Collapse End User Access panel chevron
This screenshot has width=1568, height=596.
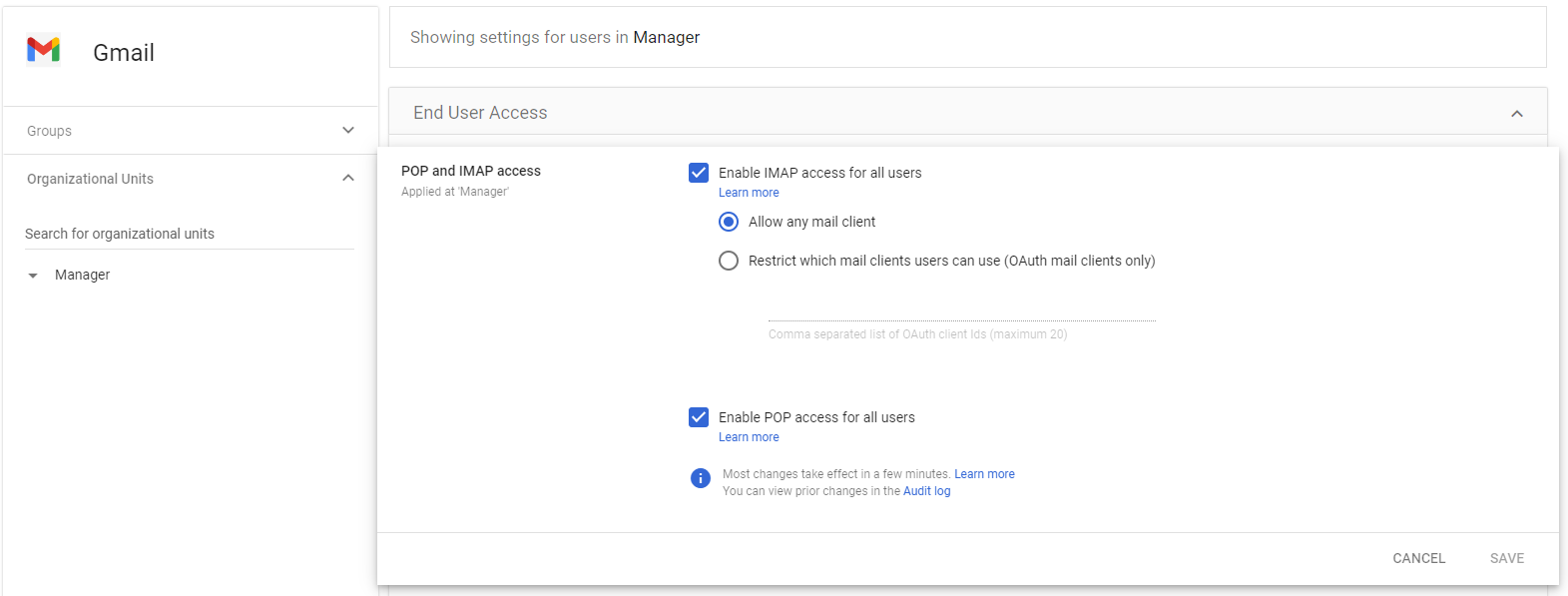point(1517,114)
